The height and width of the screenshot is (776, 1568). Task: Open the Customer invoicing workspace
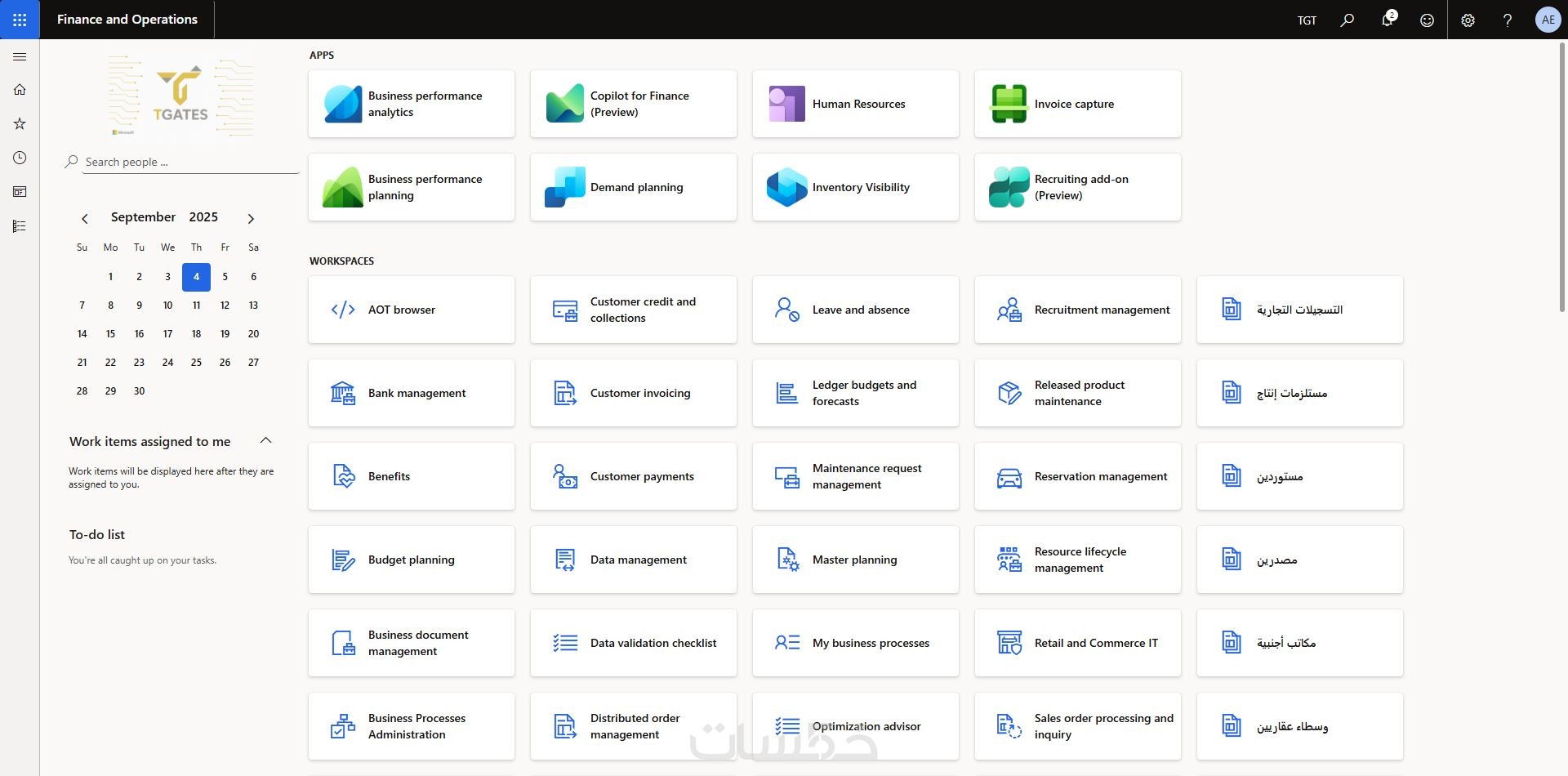coord(634,393)
